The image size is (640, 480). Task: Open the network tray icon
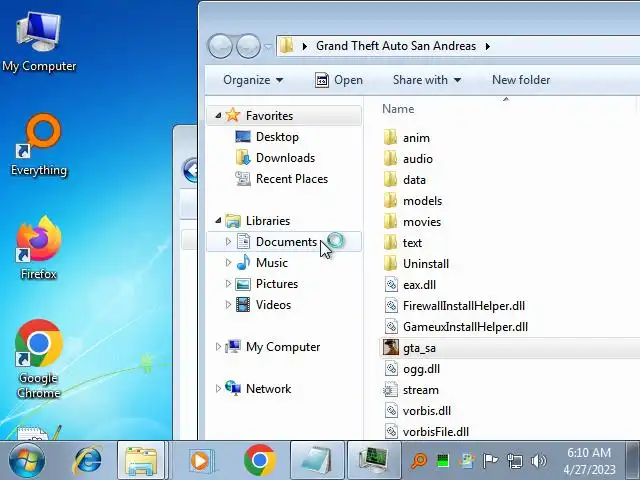pyautogui.click(x=514, y=461)
